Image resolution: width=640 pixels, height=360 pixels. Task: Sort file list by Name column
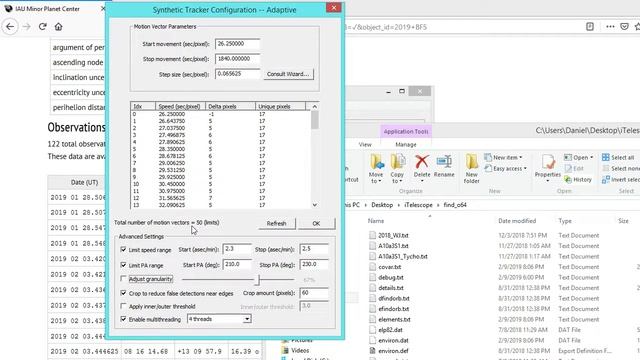click(x=376, y=221)
